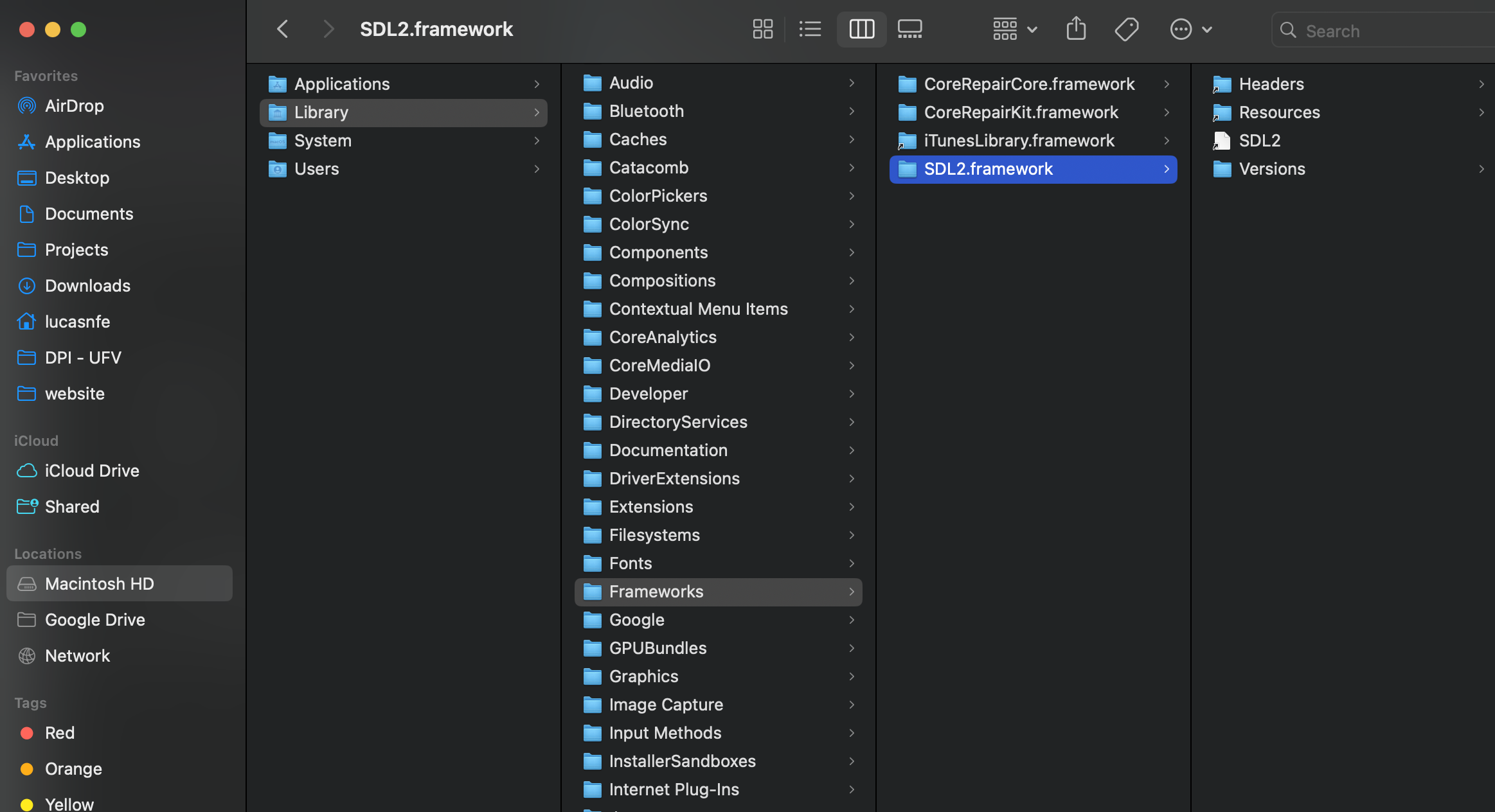Select the SDL2 file
The image size is (1495, 812).
1259,141
